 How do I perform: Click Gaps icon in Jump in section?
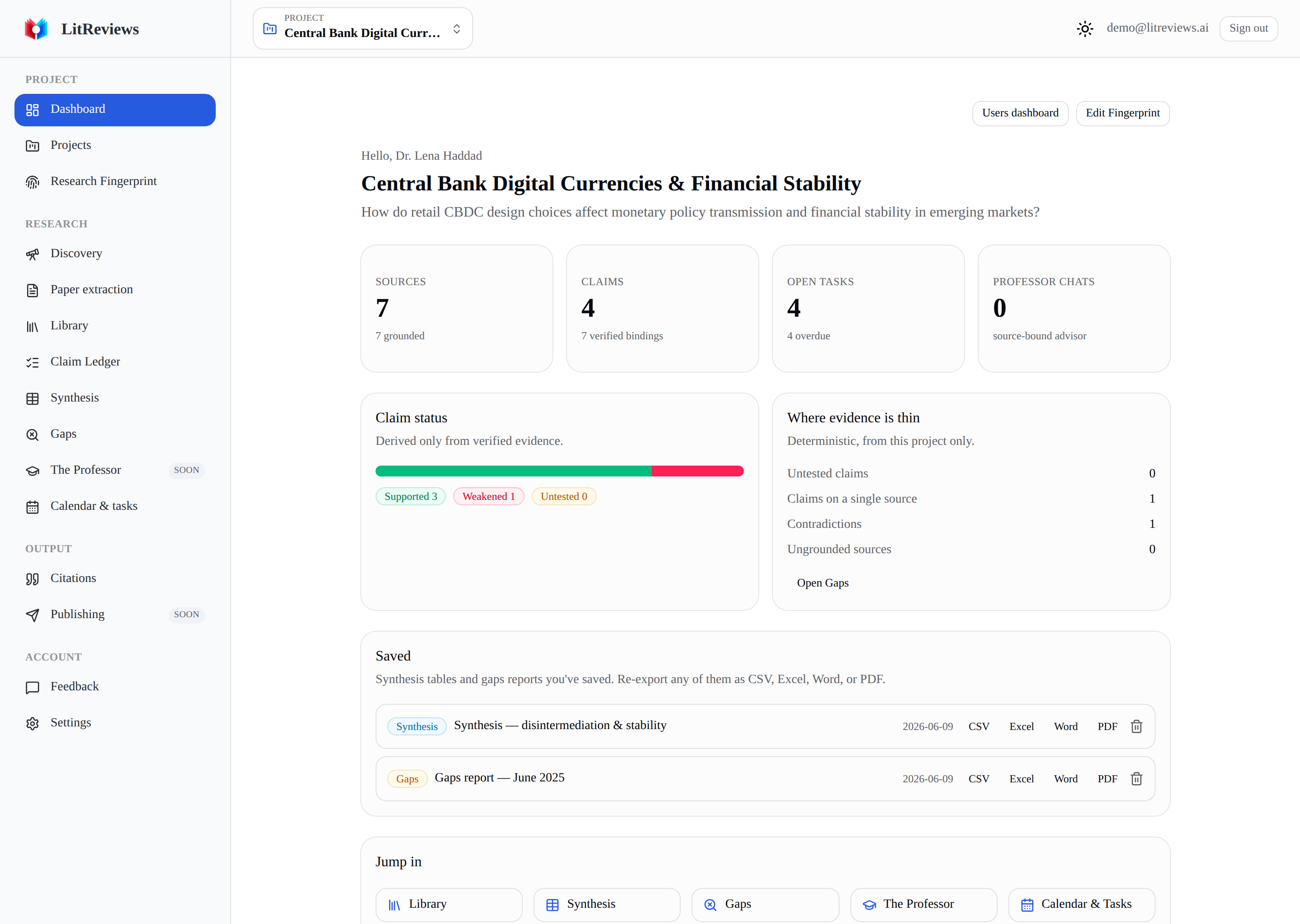pyautogui.click(x=710, y=905)
